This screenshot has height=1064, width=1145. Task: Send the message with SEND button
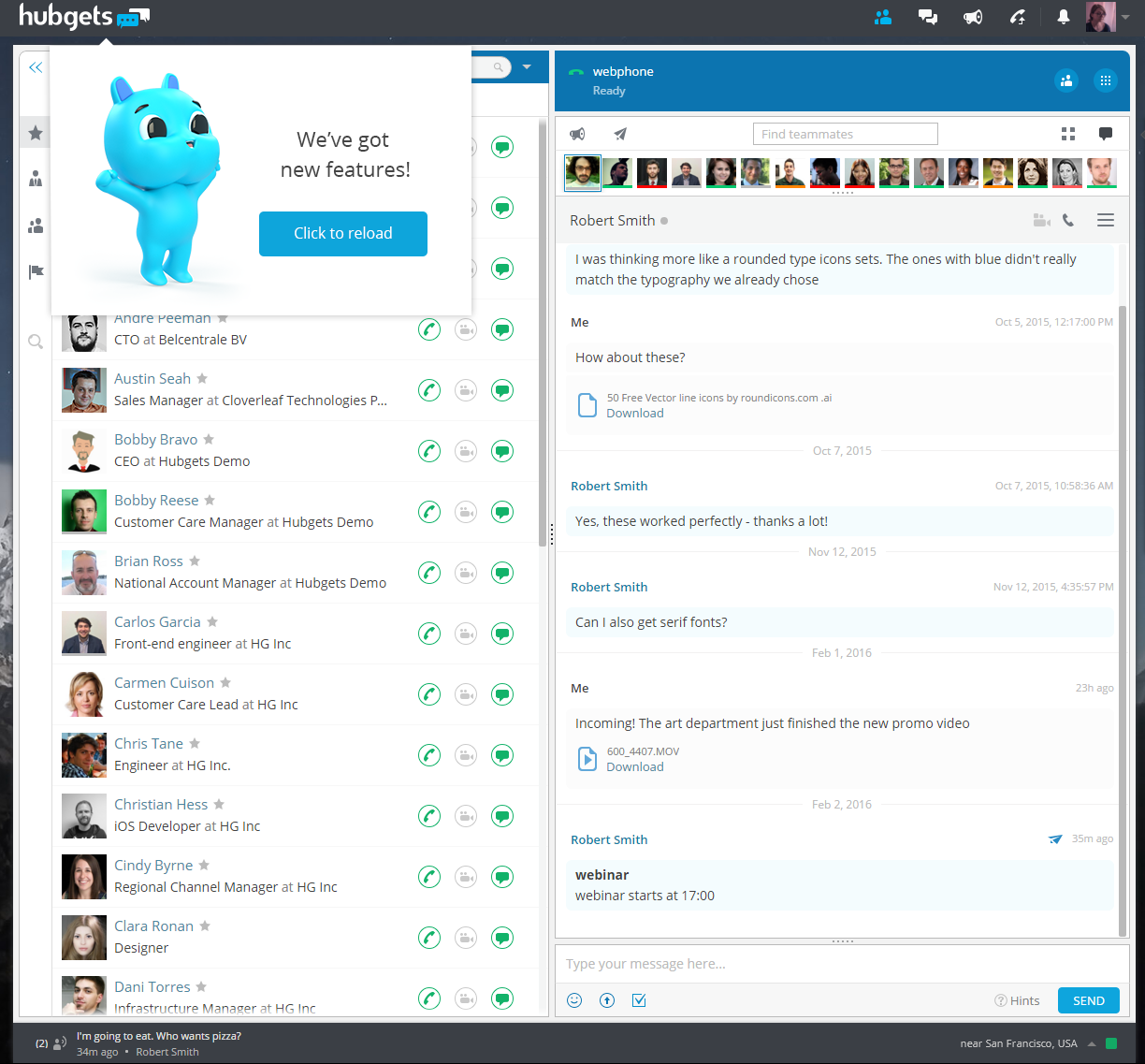coord(1089,1000)
